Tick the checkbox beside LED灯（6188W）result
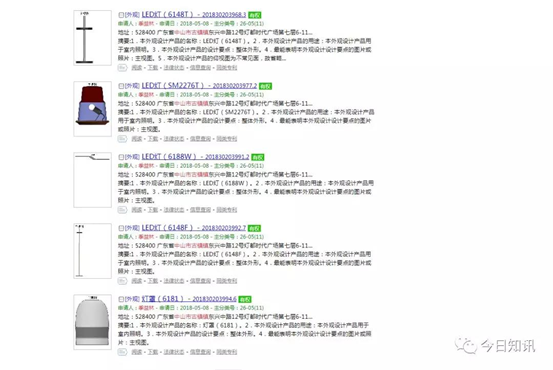The height and width of the screenshot is (370, 553). 121,157
